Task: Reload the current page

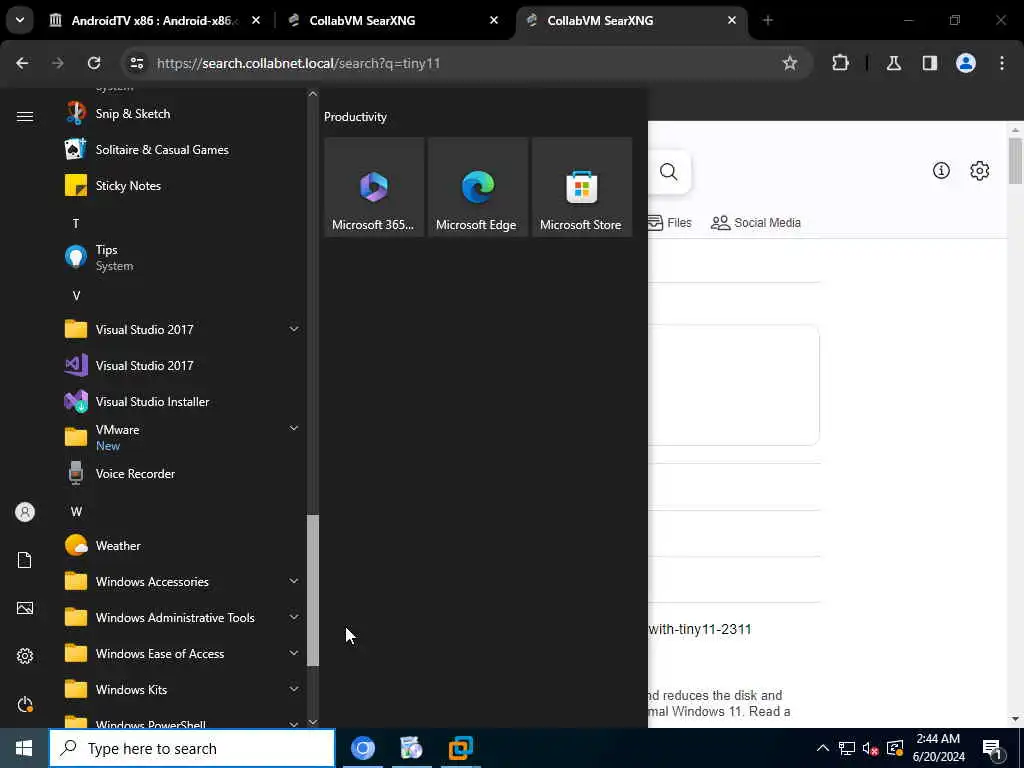Action: click(94, 63)
